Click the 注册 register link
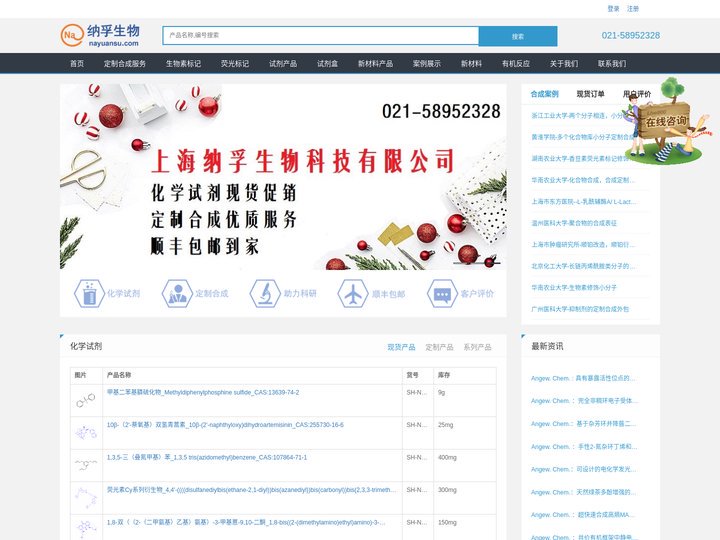 click(x=633, y=9)
